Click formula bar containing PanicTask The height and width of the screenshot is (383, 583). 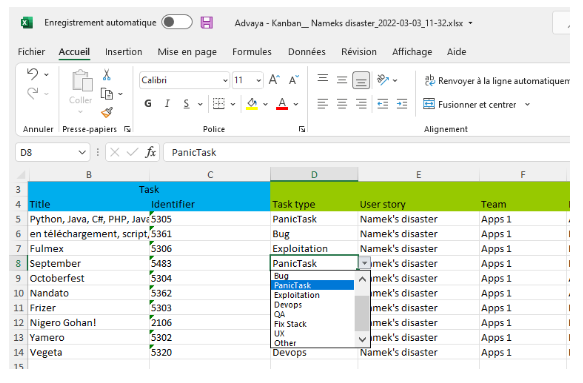point(367,152)
